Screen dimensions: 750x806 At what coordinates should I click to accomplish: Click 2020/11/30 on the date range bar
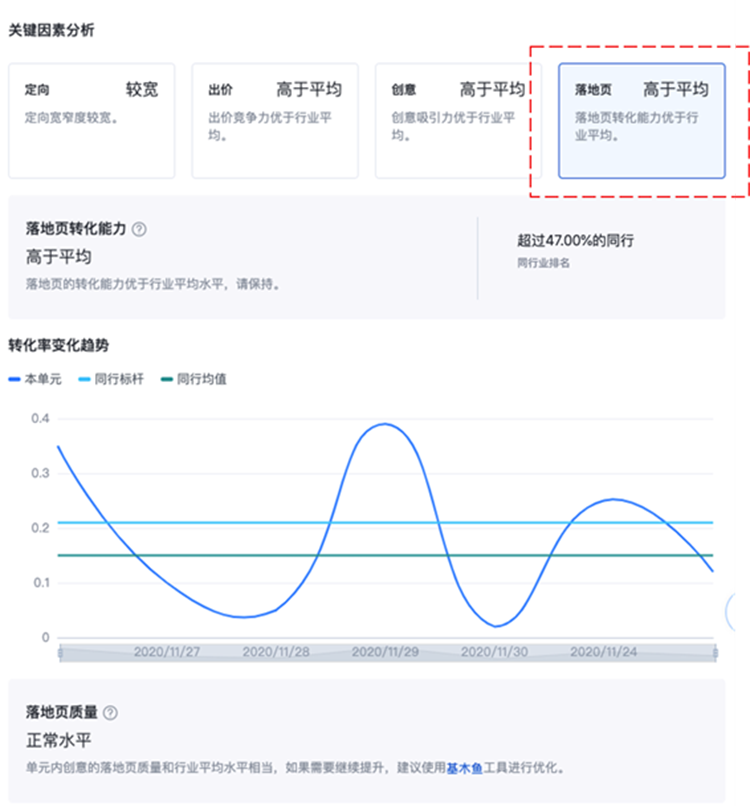[x=494, y=652]
